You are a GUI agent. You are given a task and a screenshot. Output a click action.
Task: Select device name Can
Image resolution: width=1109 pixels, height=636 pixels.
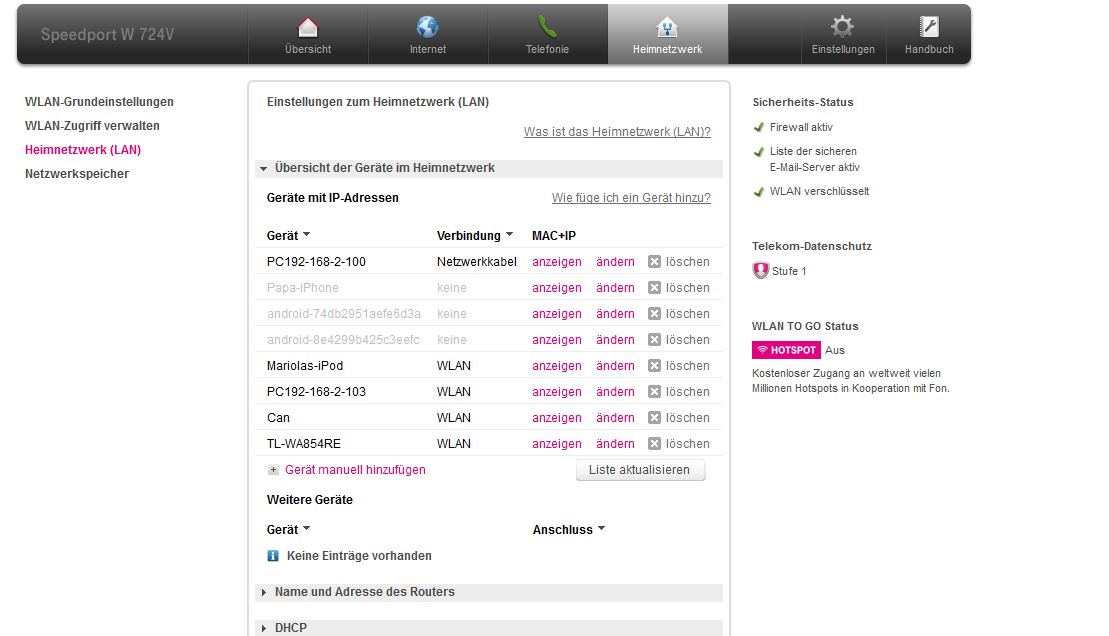click(x=278, y=417)
